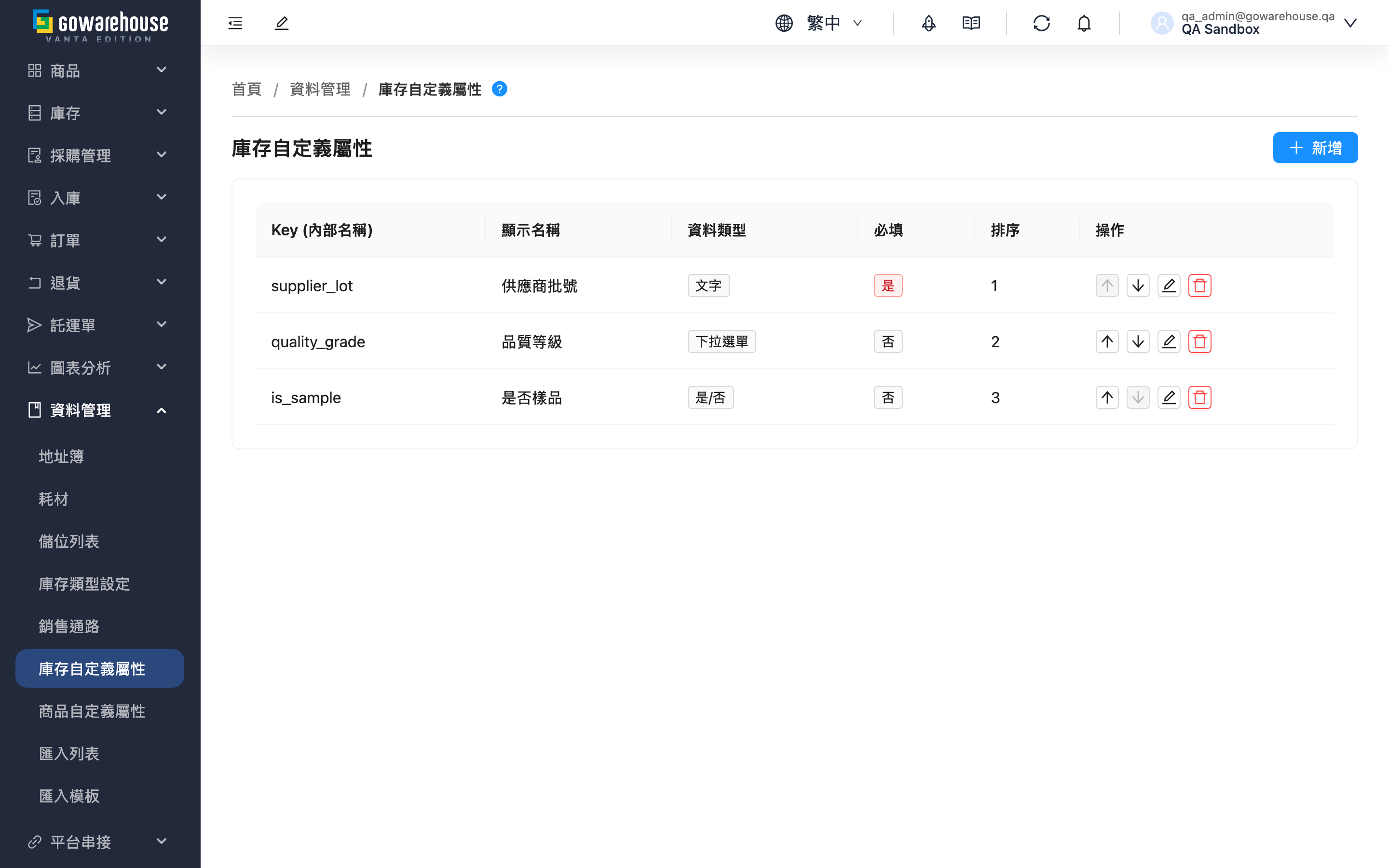Open 匯入模板 in the sidebar

[100, 796]
